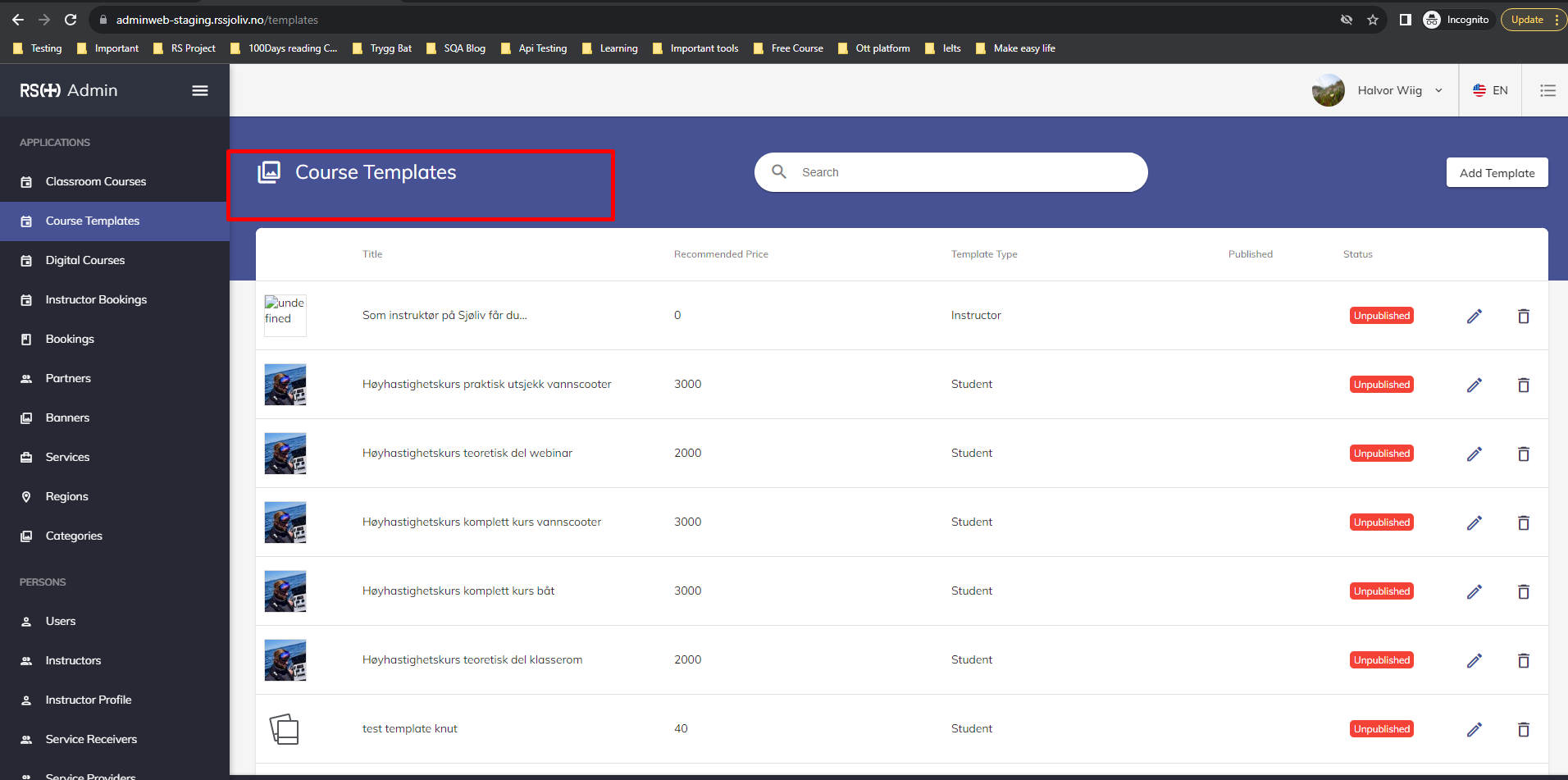
Task: Toggle the sidebar hamburger menu
Action: (199, 90)
